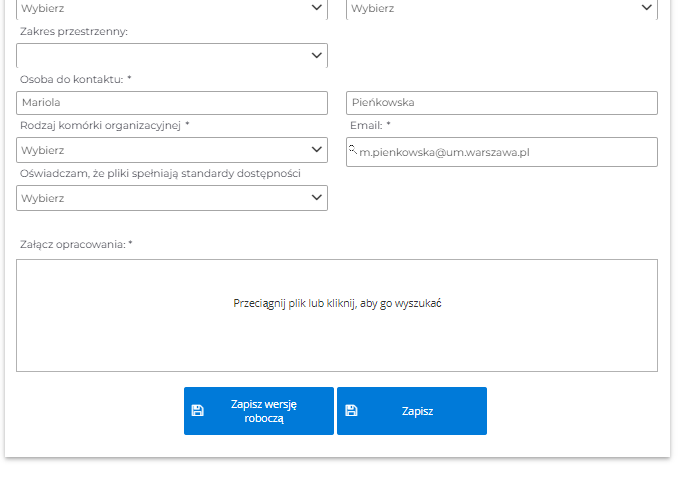693x477 pixels.
Task: Click the "Email:" label
Action: pos(366,125)
